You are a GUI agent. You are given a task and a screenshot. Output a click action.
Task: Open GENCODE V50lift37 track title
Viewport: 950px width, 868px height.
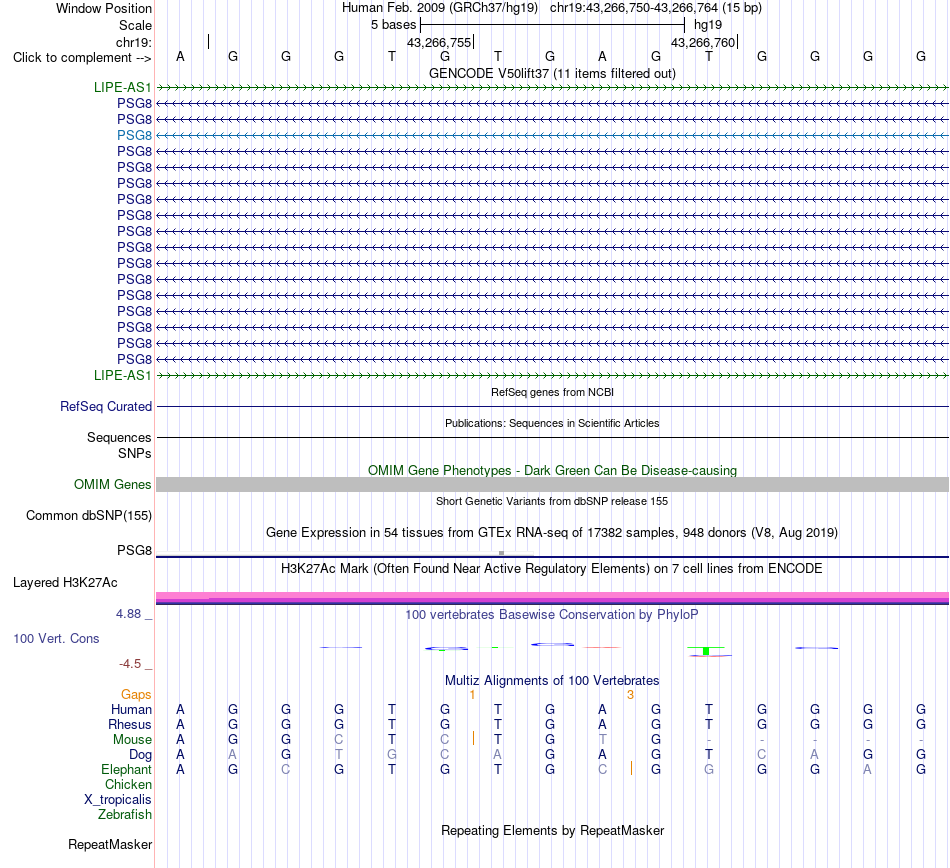click(x=552, y=74)
